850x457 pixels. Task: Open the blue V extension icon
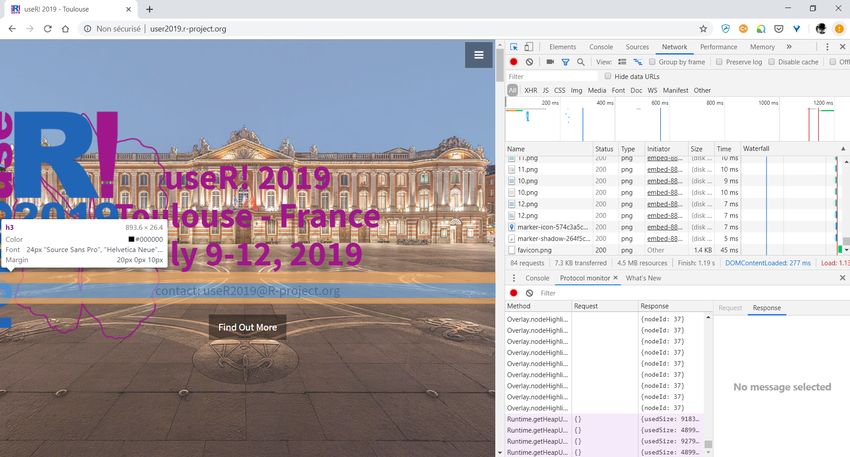796,29
